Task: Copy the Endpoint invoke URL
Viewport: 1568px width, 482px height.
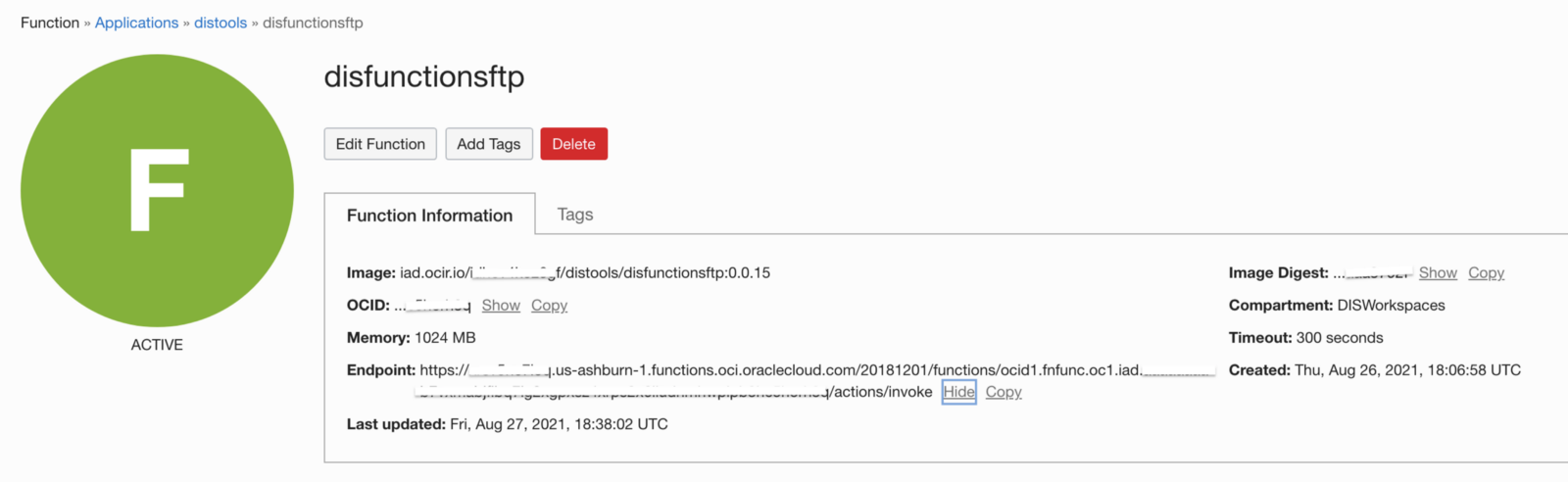Action: coord(1004,392)
